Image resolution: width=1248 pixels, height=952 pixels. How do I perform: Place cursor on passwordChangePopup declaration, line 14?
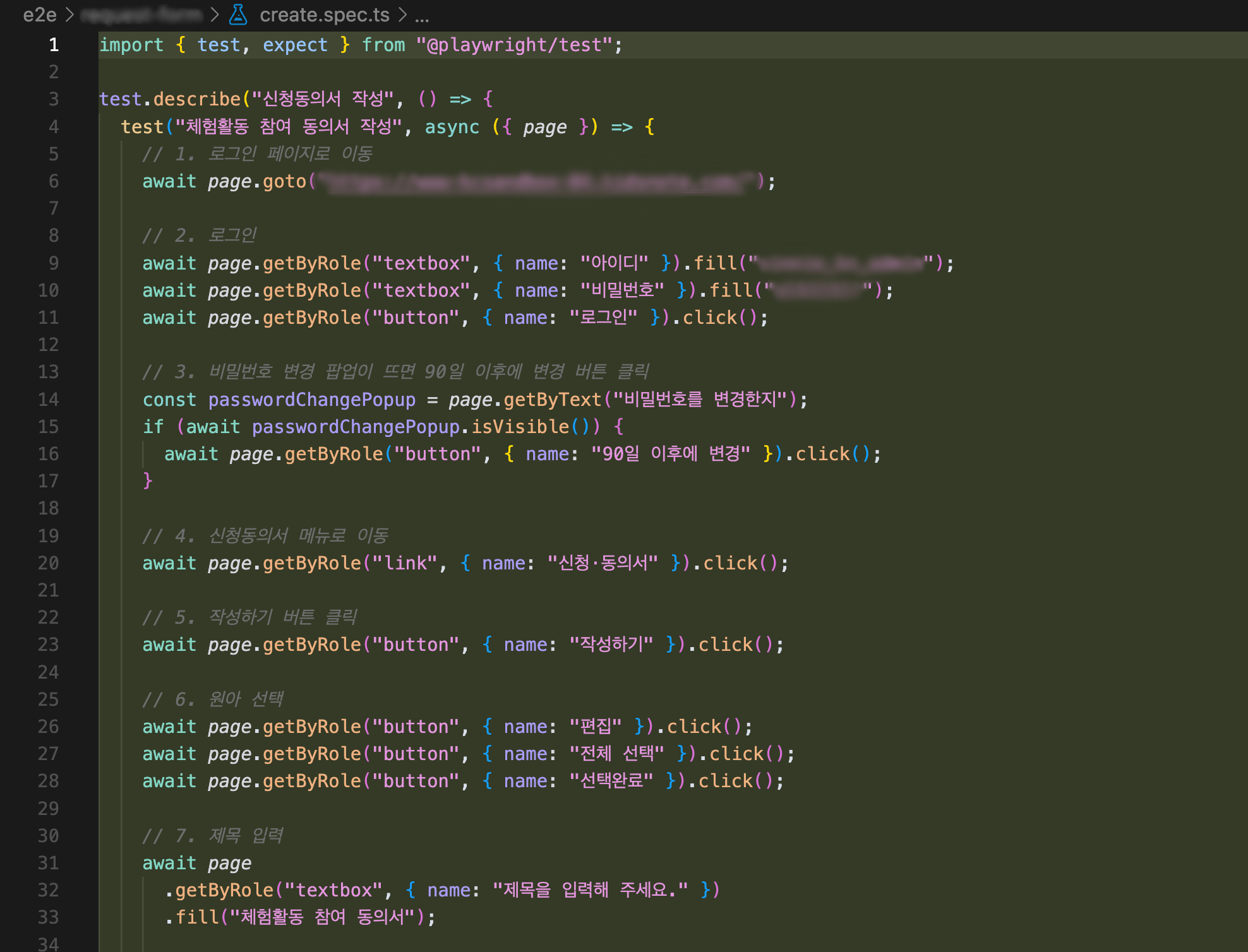point(311,400)
